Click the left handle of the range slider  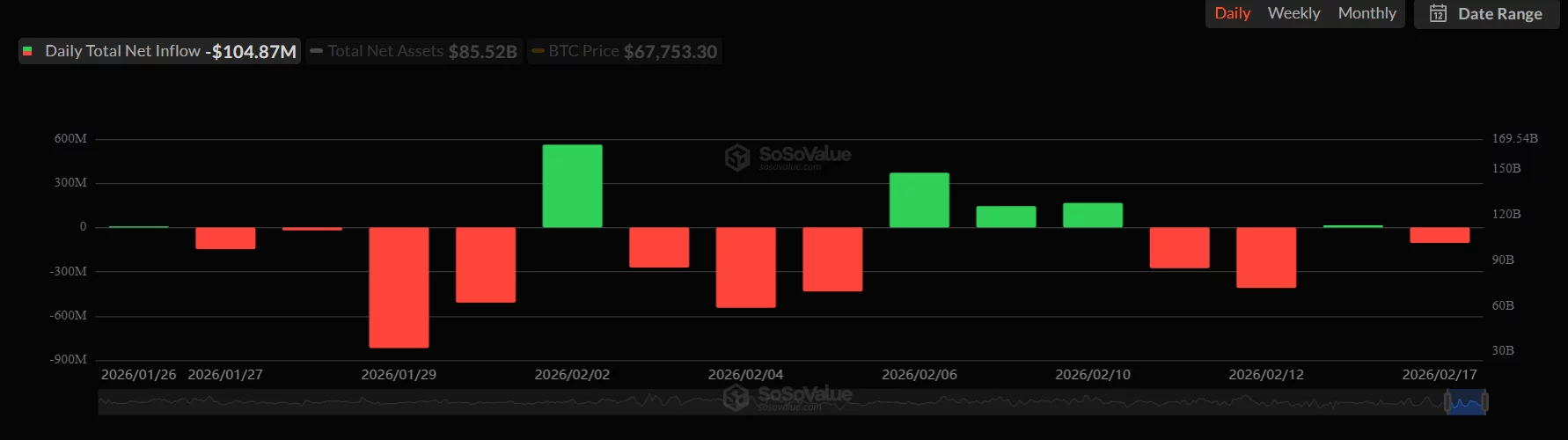1447,402
